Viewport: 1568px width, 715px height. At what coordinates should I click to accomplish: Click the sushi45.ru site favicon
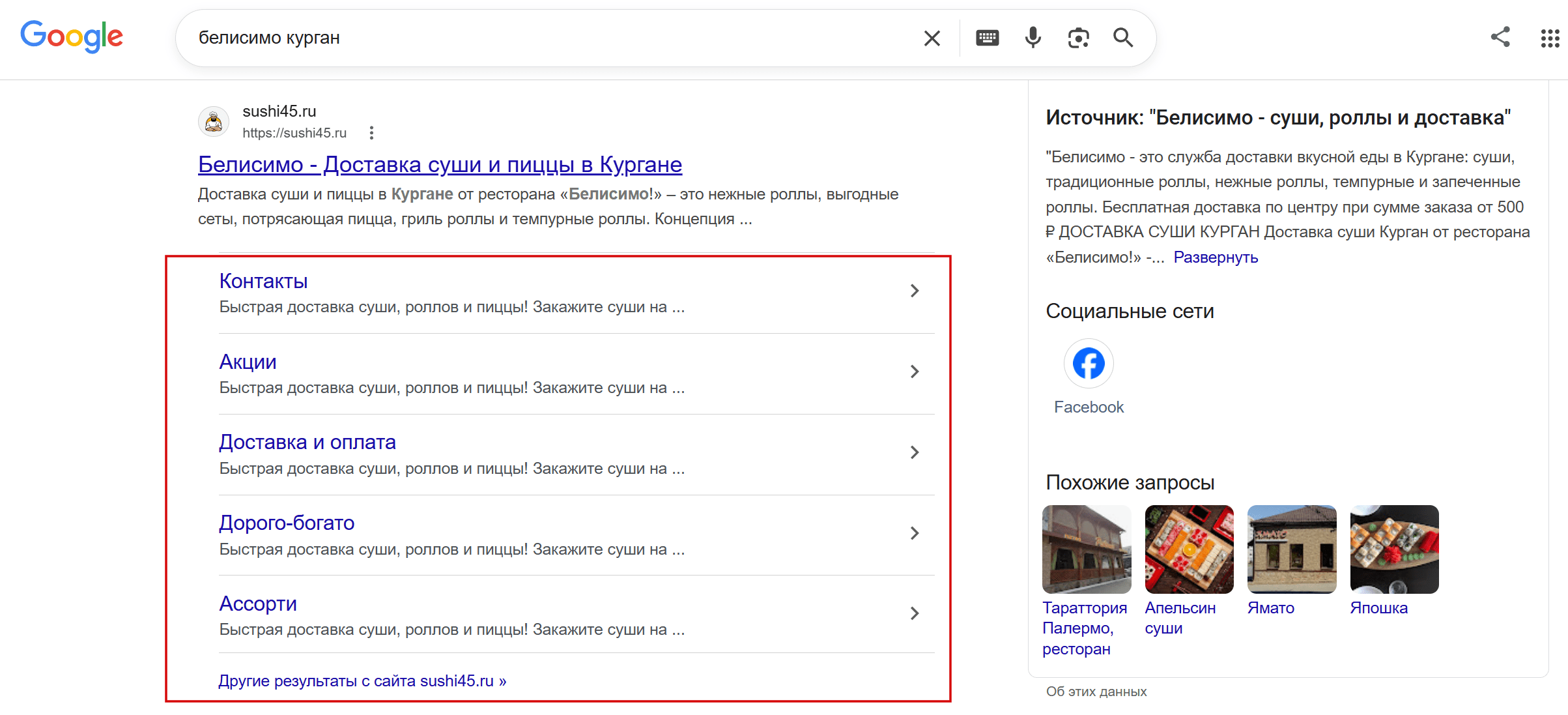214,122
